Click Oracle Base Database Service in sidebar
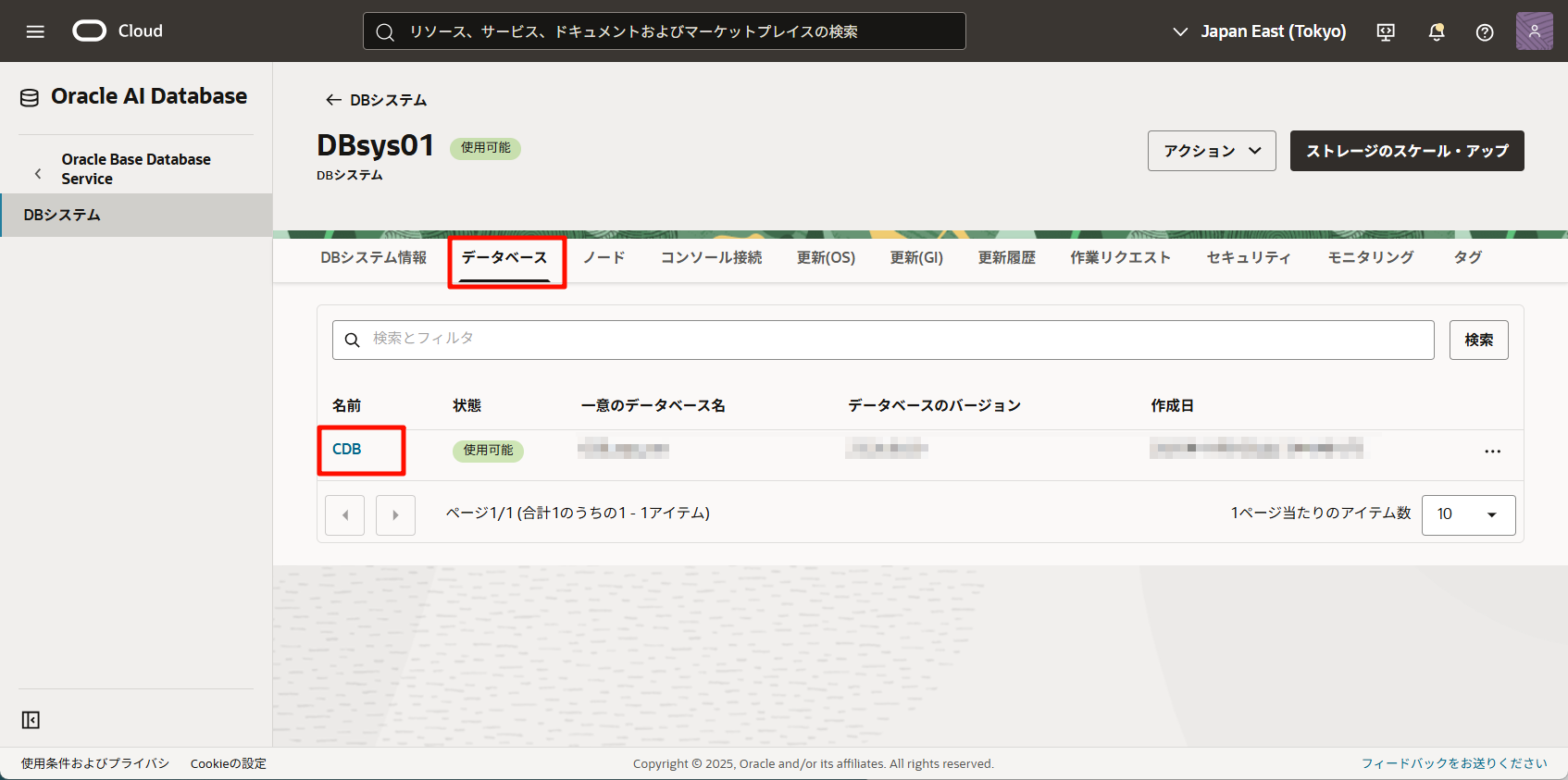The image size is (1568, 780). [x=136, y=168]
